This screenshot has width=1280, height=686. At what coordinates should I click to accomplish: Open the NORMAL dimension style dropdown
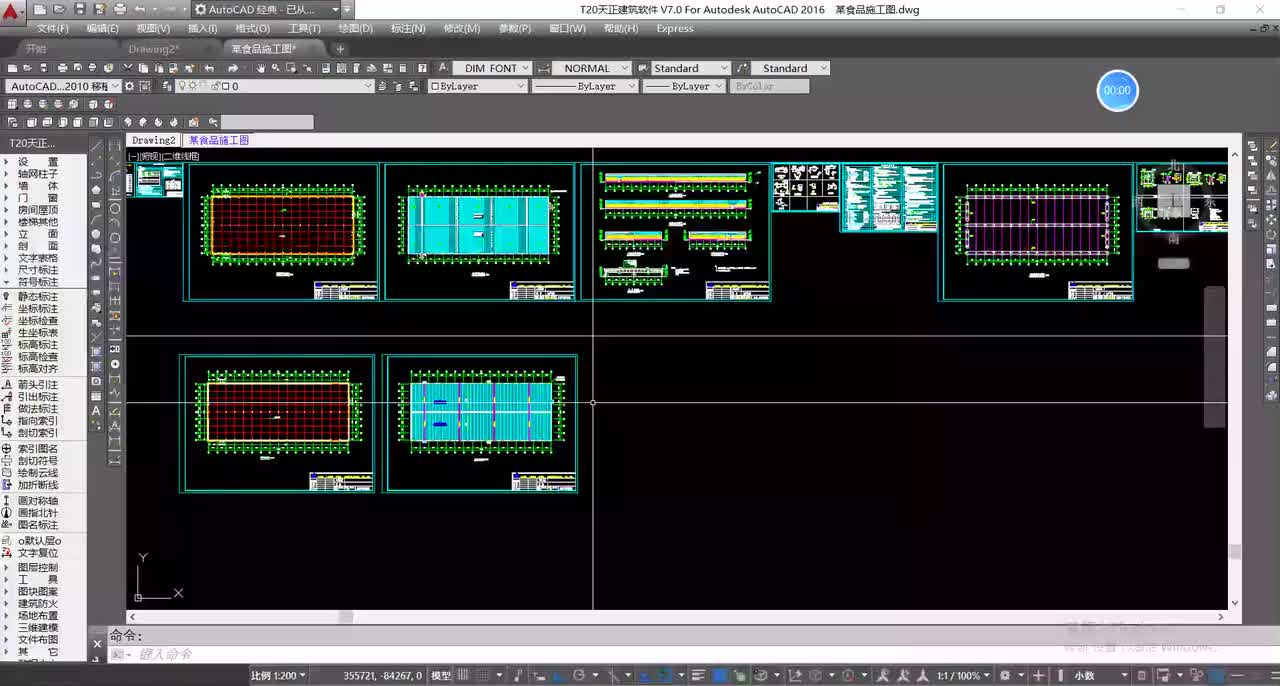coord(591,68)
